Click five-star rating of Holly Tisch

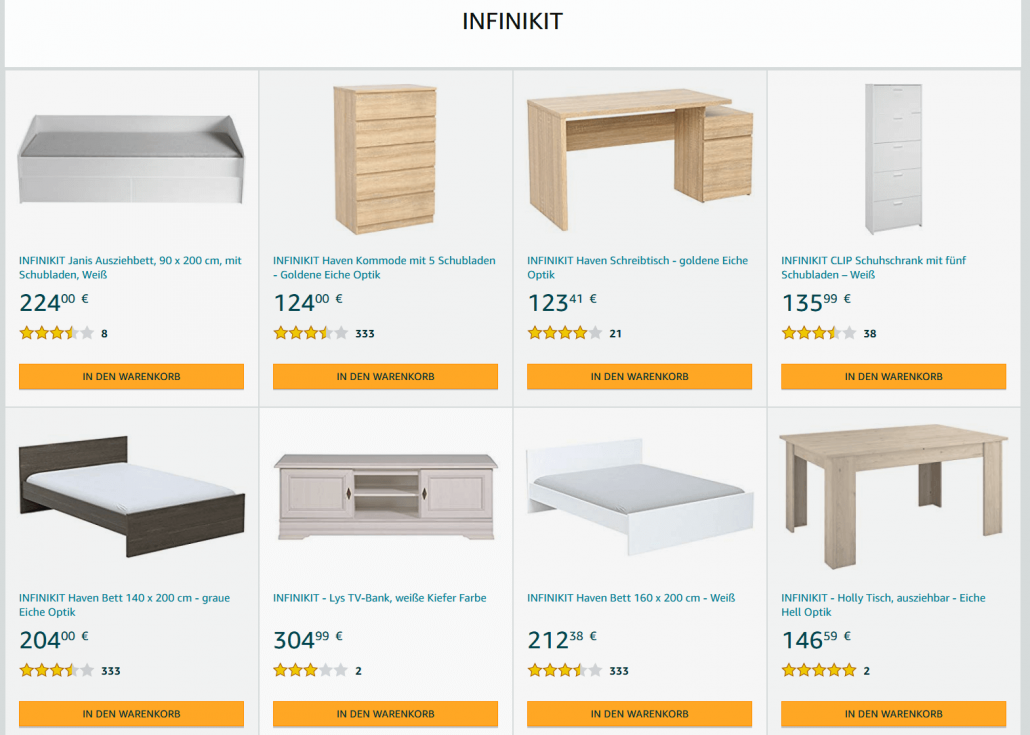click(819, 671)
